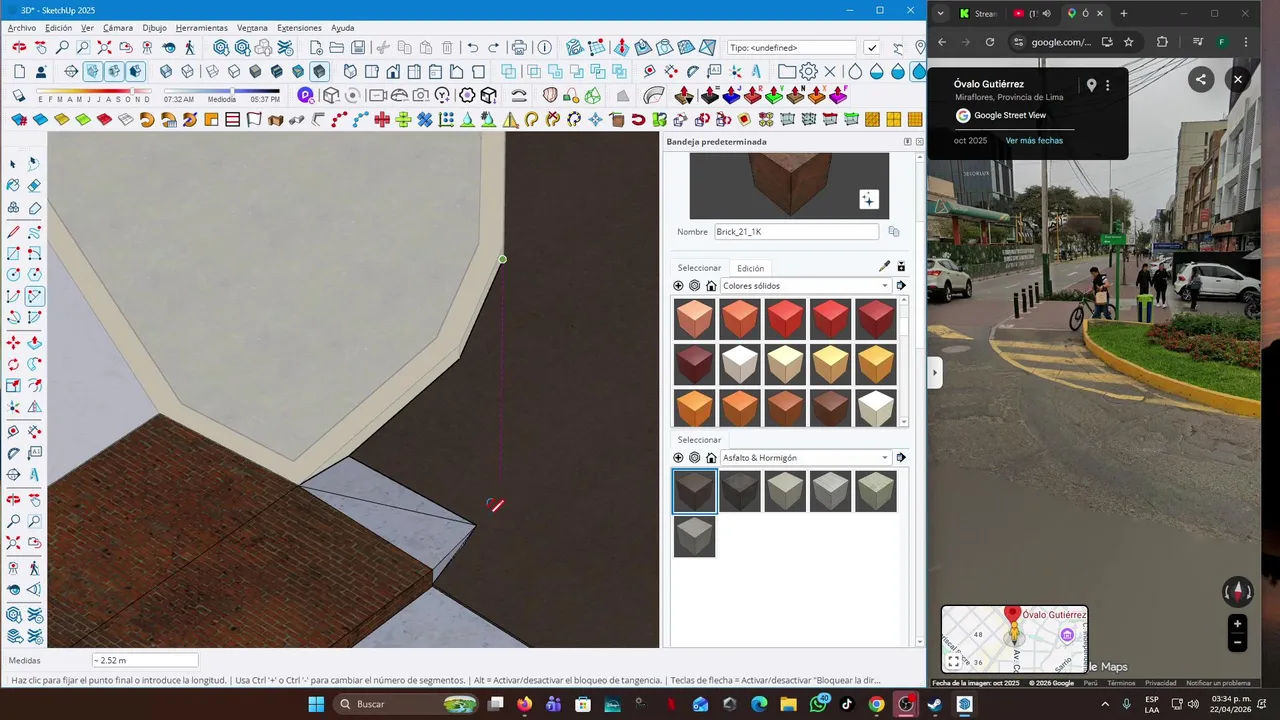Image resolution: width=1280 pixels, height=720 pixels.
Task: Click taskbar Buscar search box
Action: (405, 704)
